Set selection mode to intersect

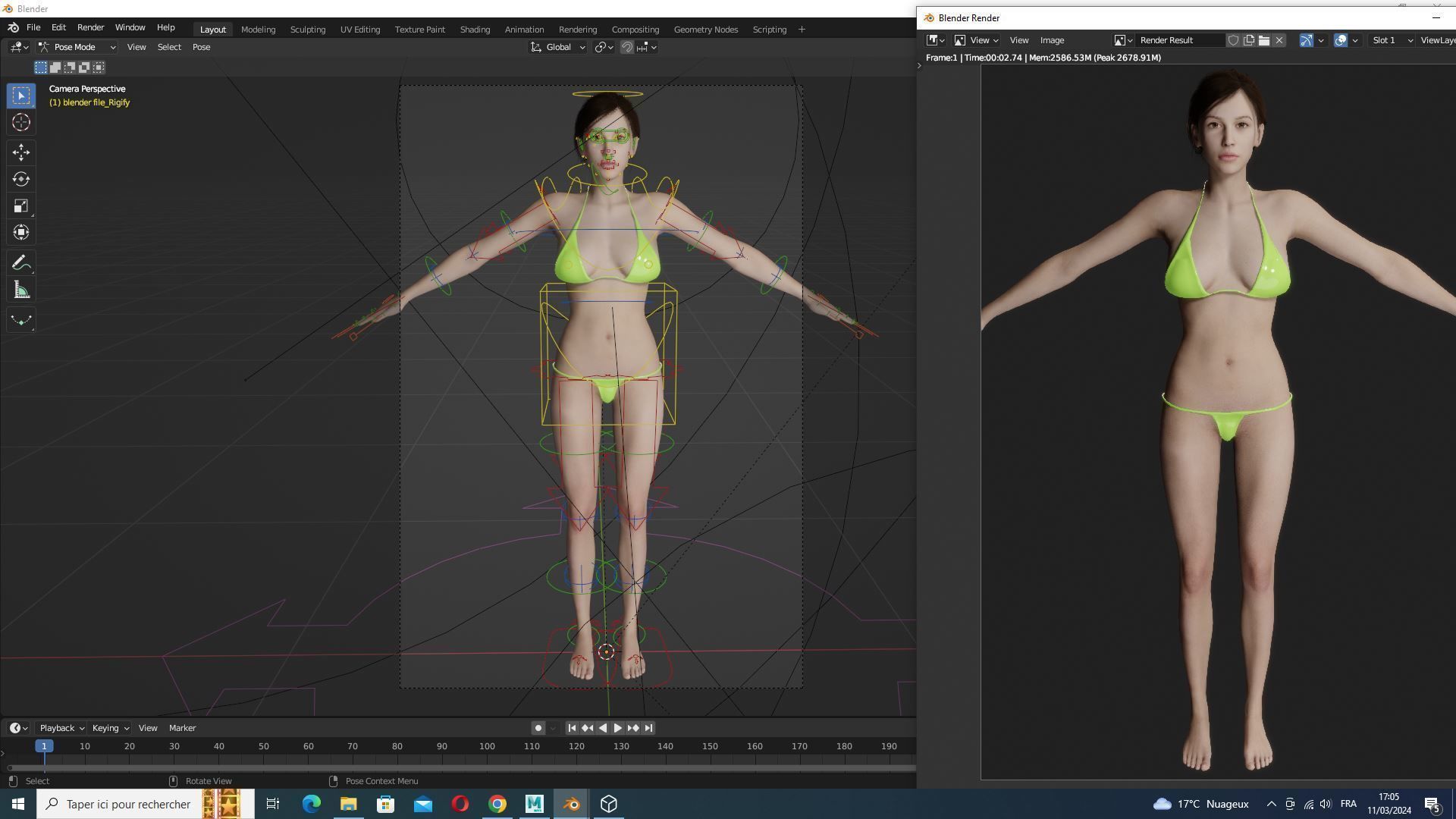(x=99, y=67)
